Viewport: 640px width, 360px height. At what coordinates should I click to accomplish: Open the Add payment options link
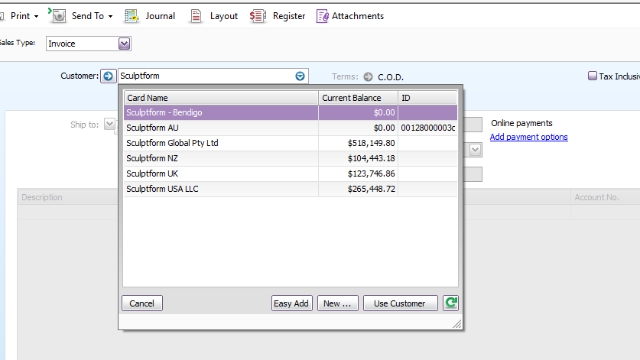click(529, 137)
